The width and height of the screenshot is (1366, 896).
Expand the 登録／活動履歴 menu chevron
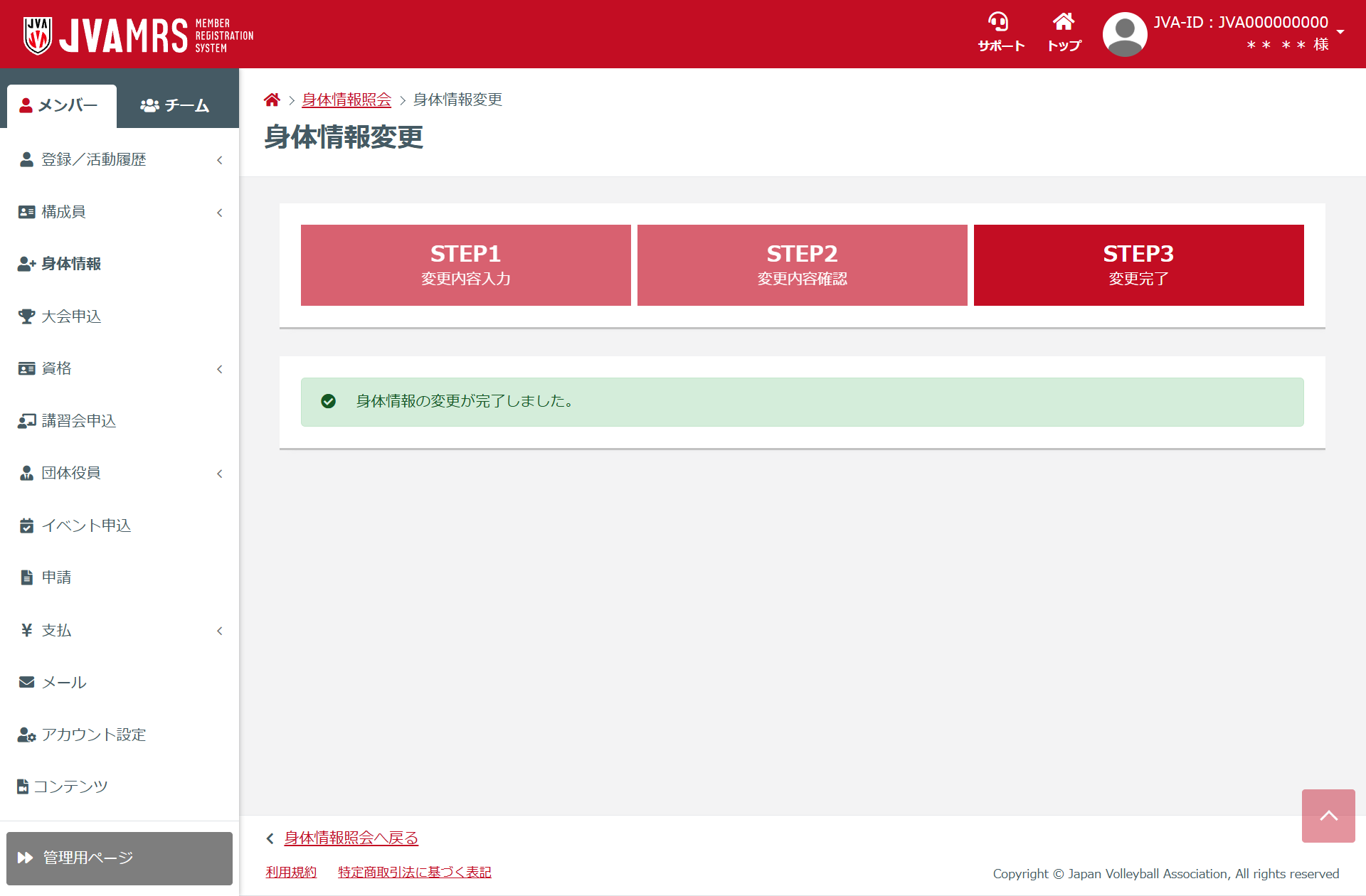click(220, 160)
